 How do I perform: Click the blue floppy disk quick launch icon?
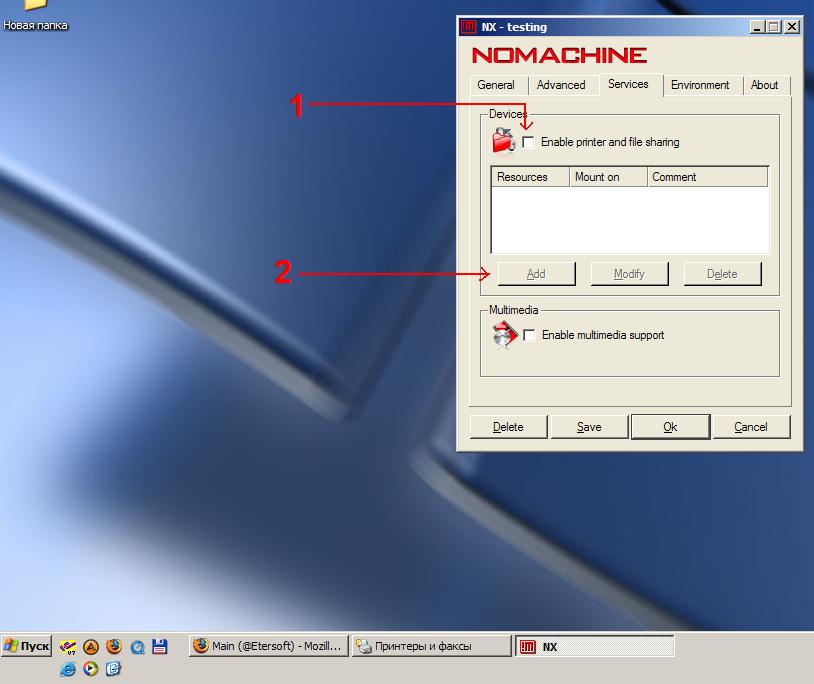coord(159,647)
